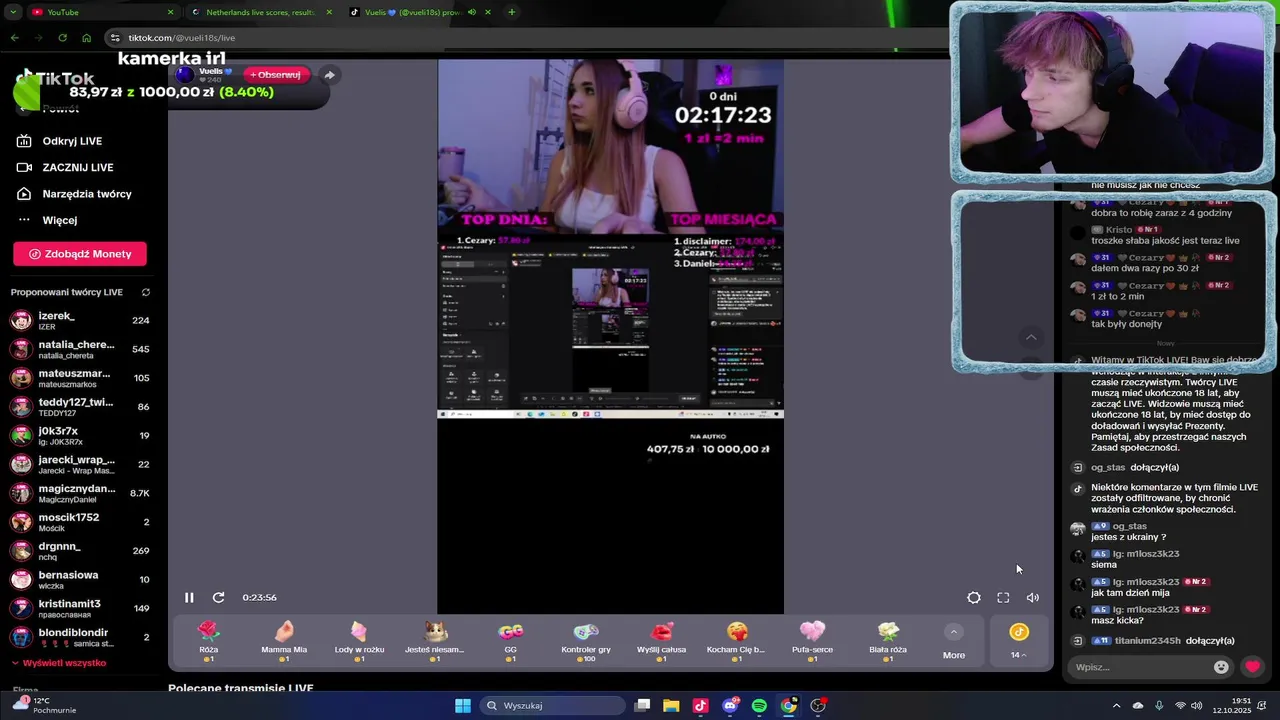
Task: Refresh proposed LIVE creators list
Action: coord(145,292)
